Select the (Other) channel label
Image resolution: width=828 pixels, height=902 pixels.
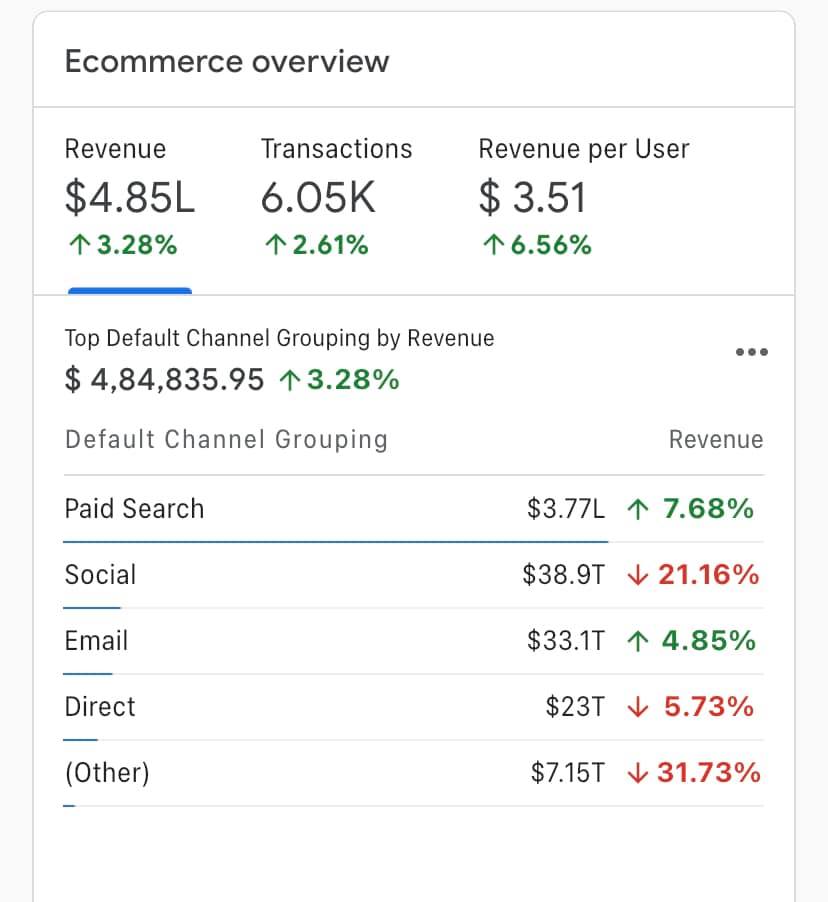click(106, 773)
